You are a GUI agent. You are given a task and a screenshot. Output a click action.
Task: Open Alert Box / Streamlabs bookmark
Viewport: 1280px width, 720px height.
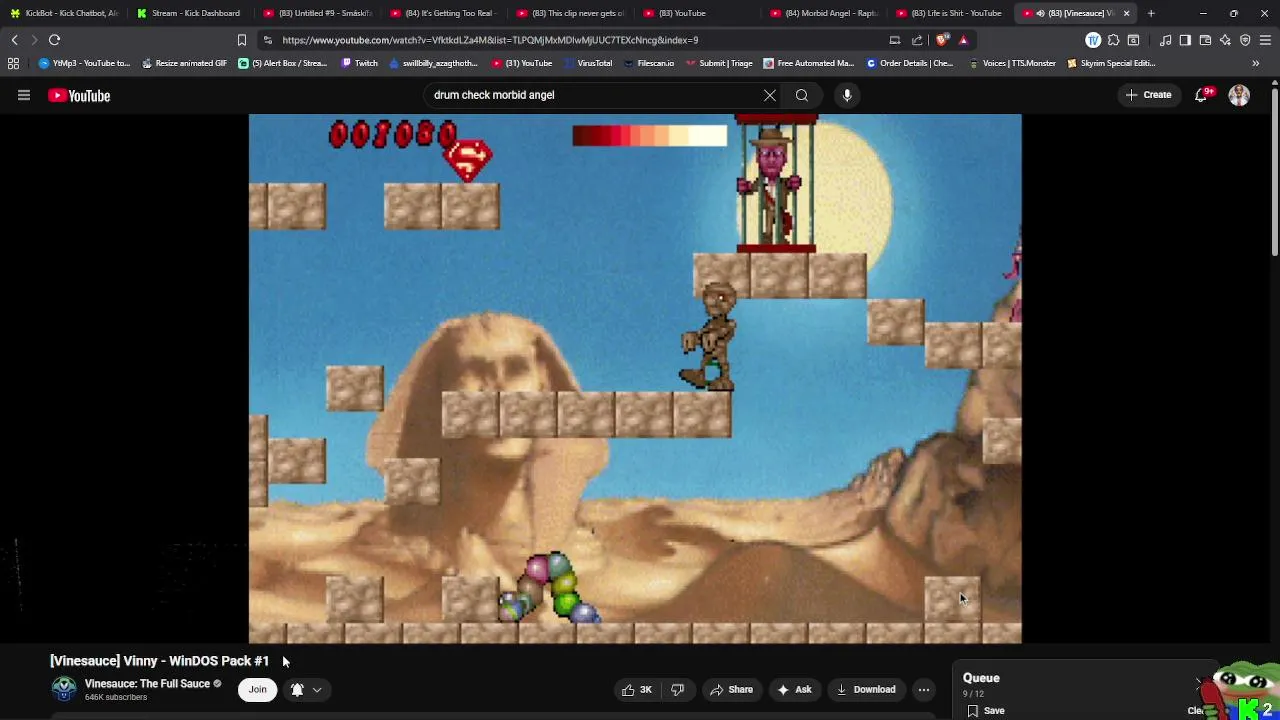tap(283, 63)
